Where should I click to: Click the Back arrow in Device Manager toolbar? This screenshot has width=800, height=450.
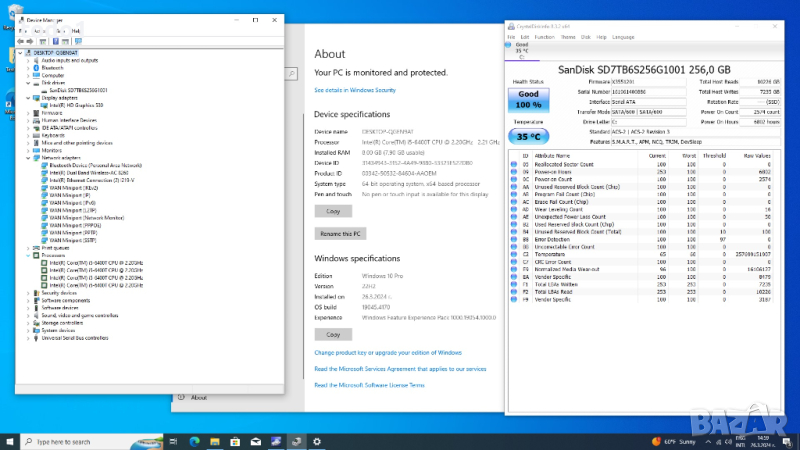click(22, 42)
